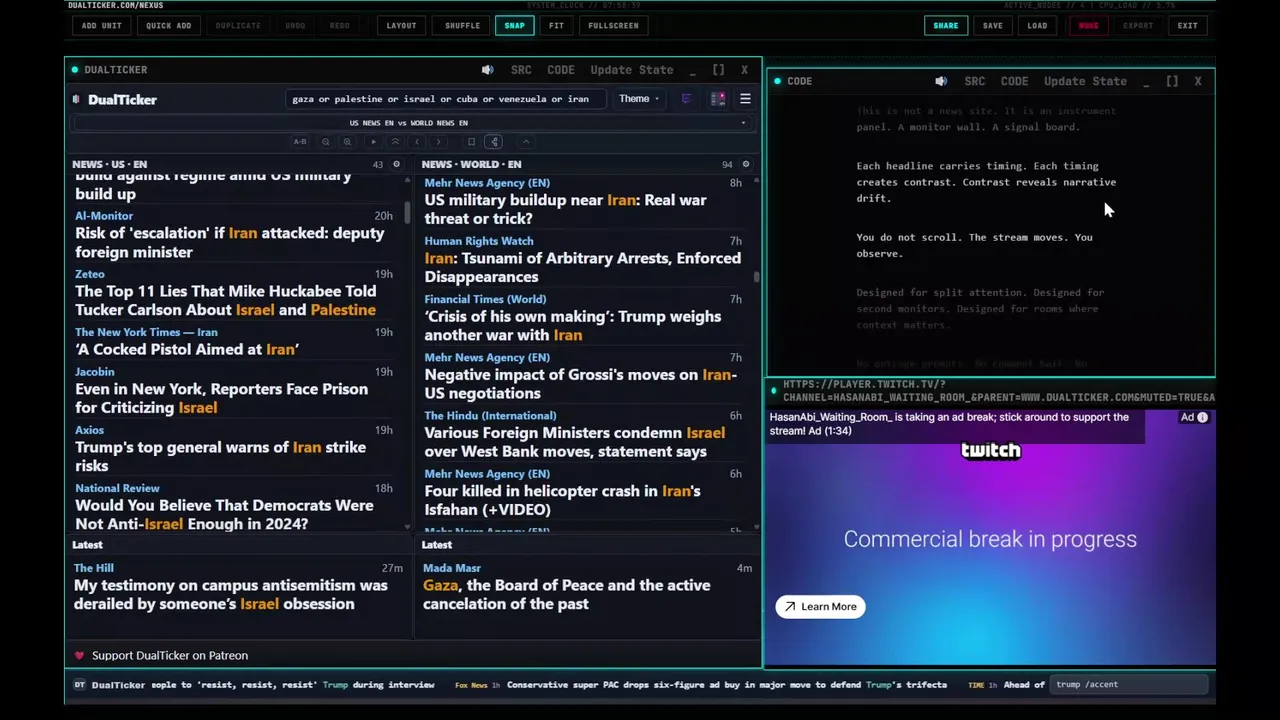Click Update State in CODE panel header
The height and width of the screenshot is (720, 1280).
1085,81
